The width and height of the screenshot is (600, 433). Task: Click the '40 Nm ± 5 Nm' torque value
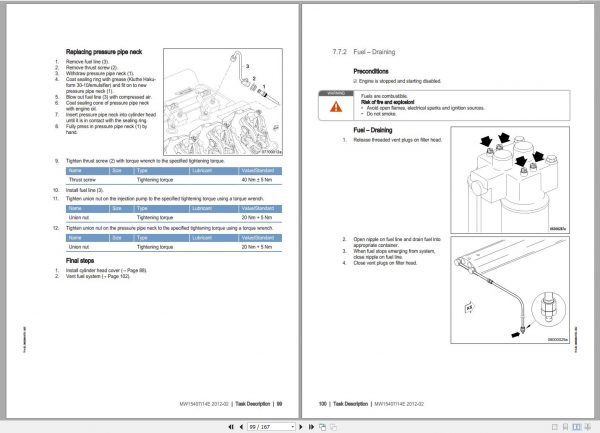pos(257,179)
